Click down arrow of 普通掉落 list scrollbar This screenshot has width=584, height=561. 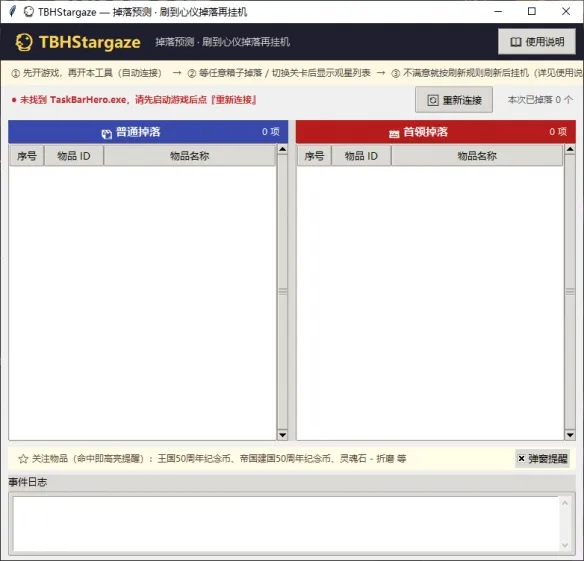click(283, 435)
